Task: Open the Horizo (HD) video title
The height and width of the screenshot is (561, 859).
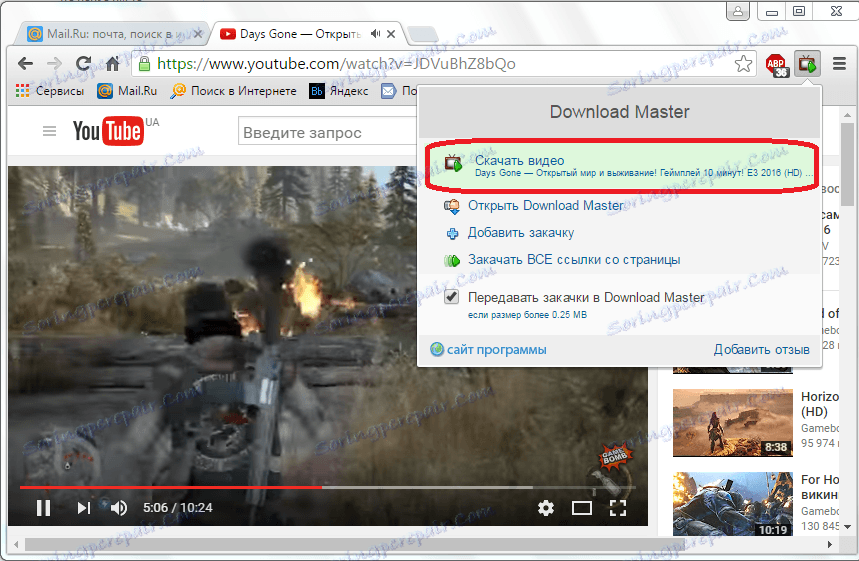Action: pos(820,404)
